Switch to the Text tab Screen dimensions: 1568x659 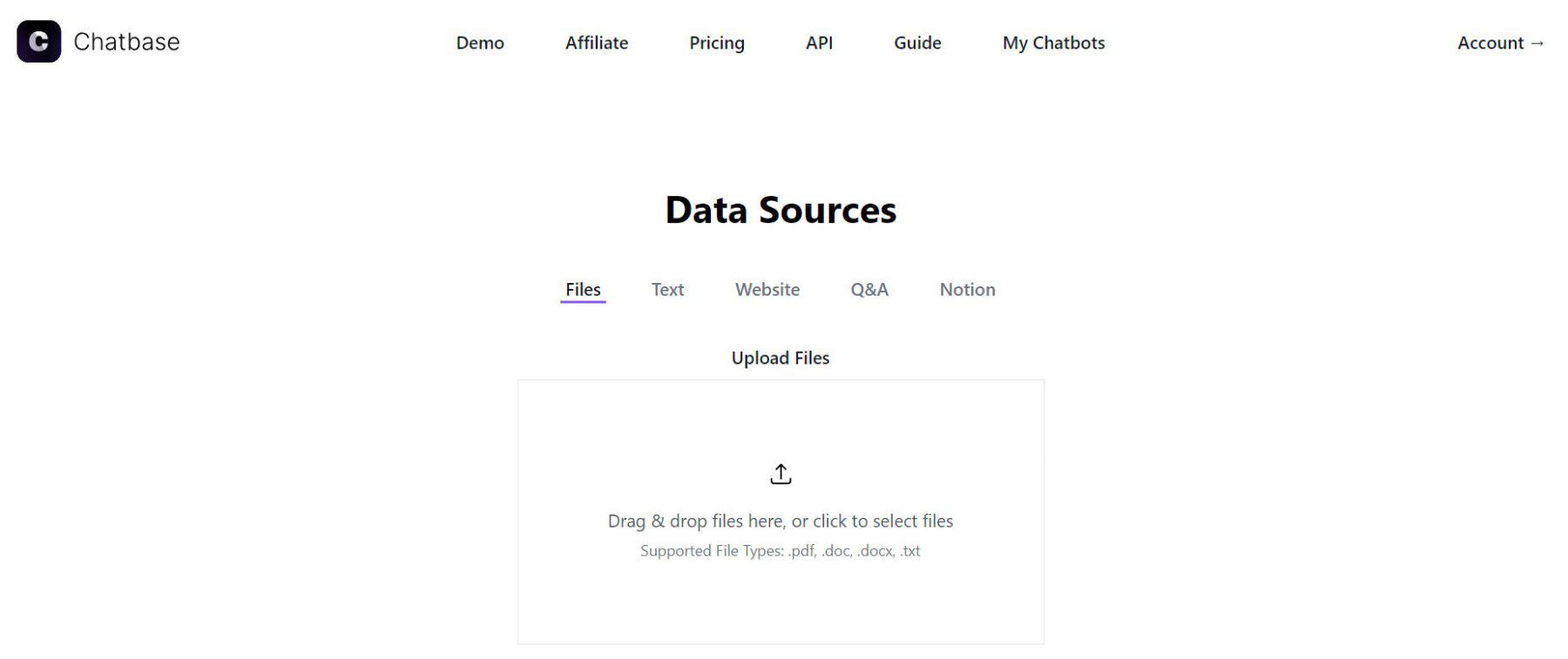(667, 289)
